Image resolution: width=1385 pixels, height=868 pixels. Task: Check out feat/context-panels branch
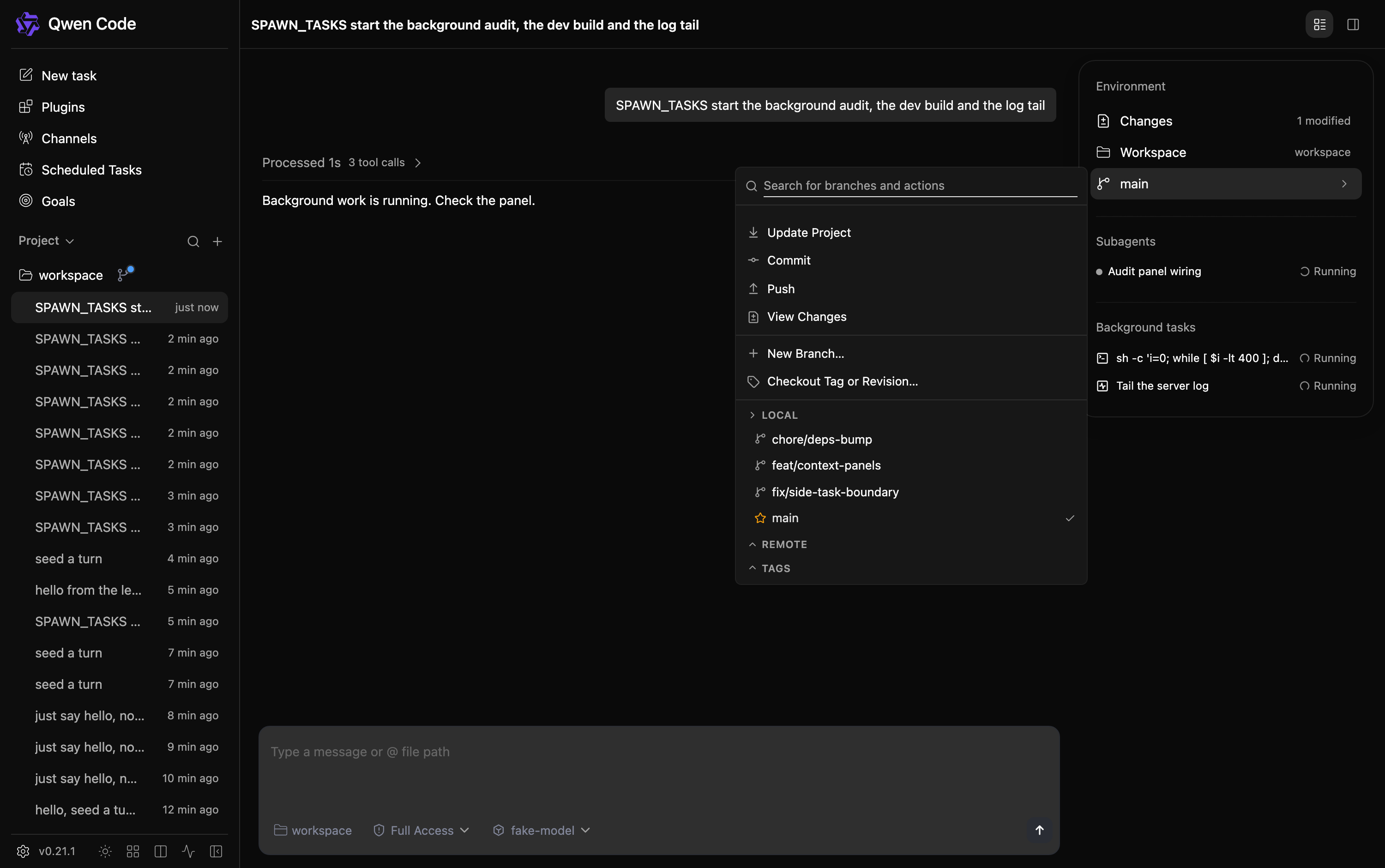(911, 465)
